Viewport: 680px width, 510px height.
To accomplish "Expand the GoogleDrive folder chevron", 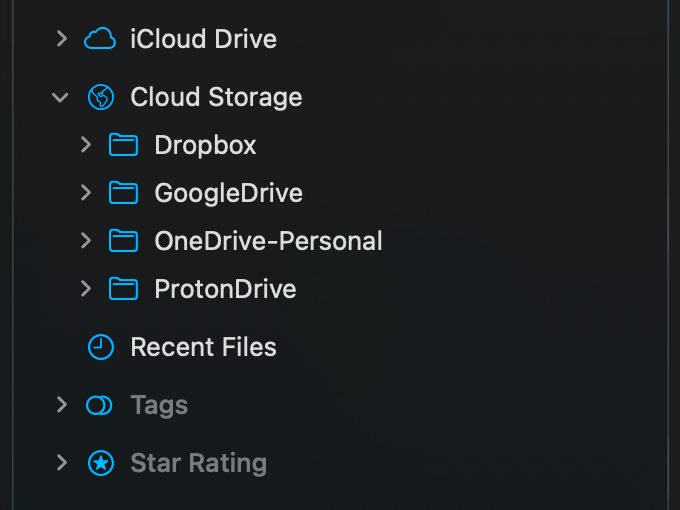I will pos(86,193).
